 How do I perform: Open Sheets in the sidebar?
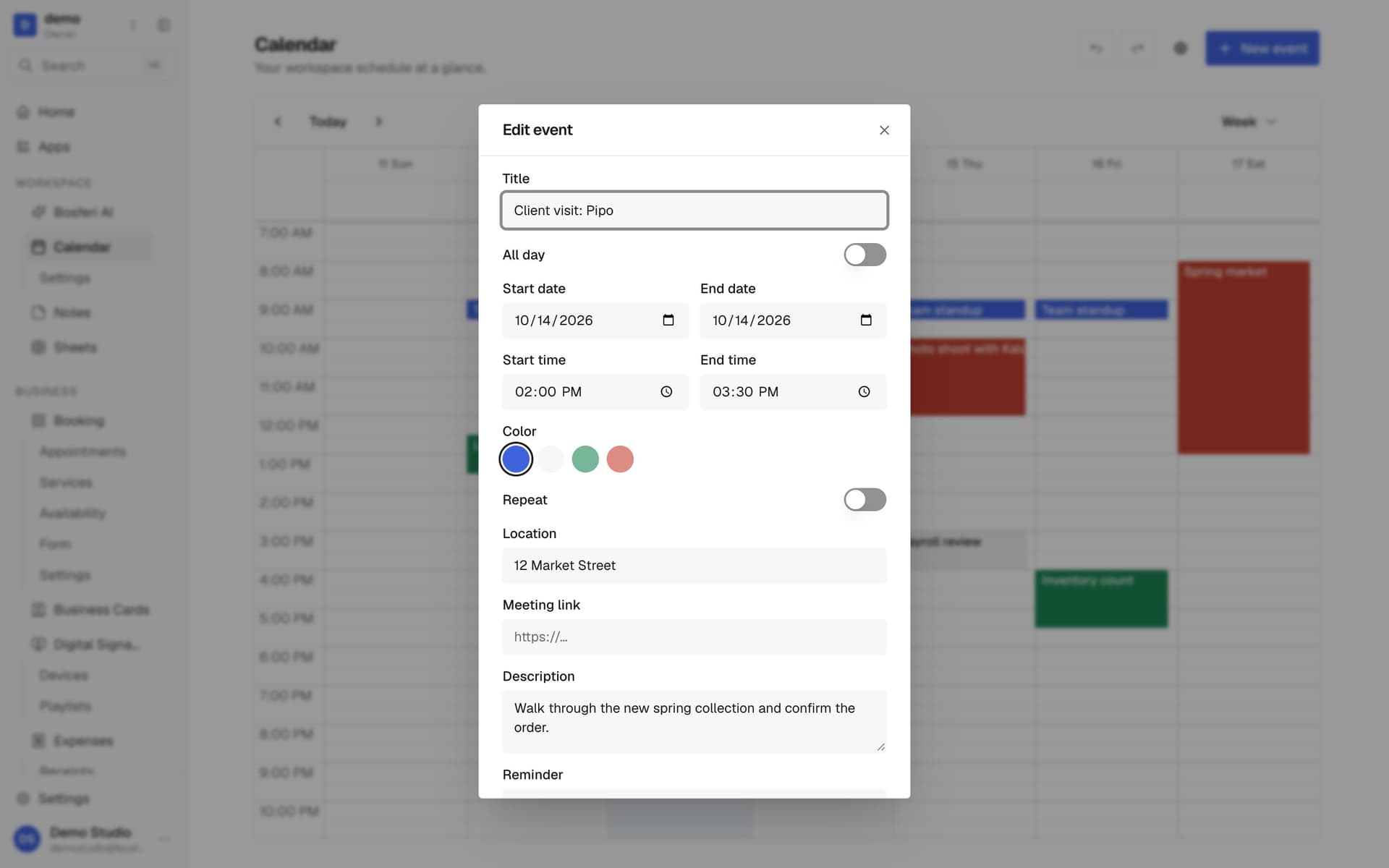[64, 347]
